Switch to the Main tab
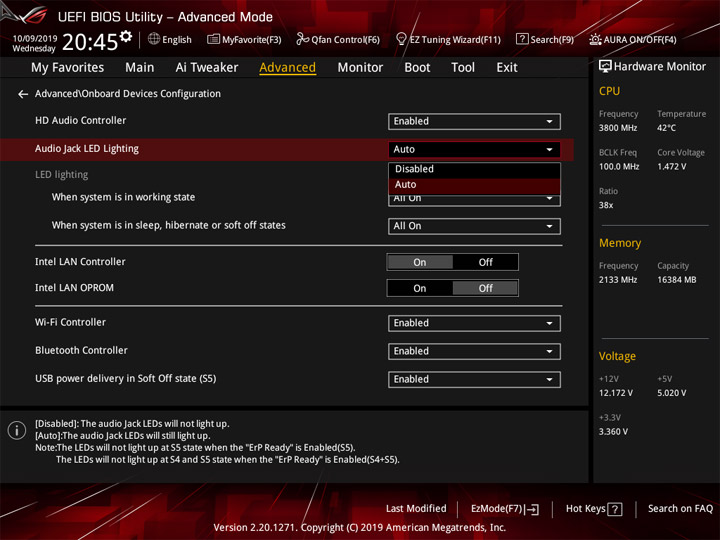 point(140,68)
